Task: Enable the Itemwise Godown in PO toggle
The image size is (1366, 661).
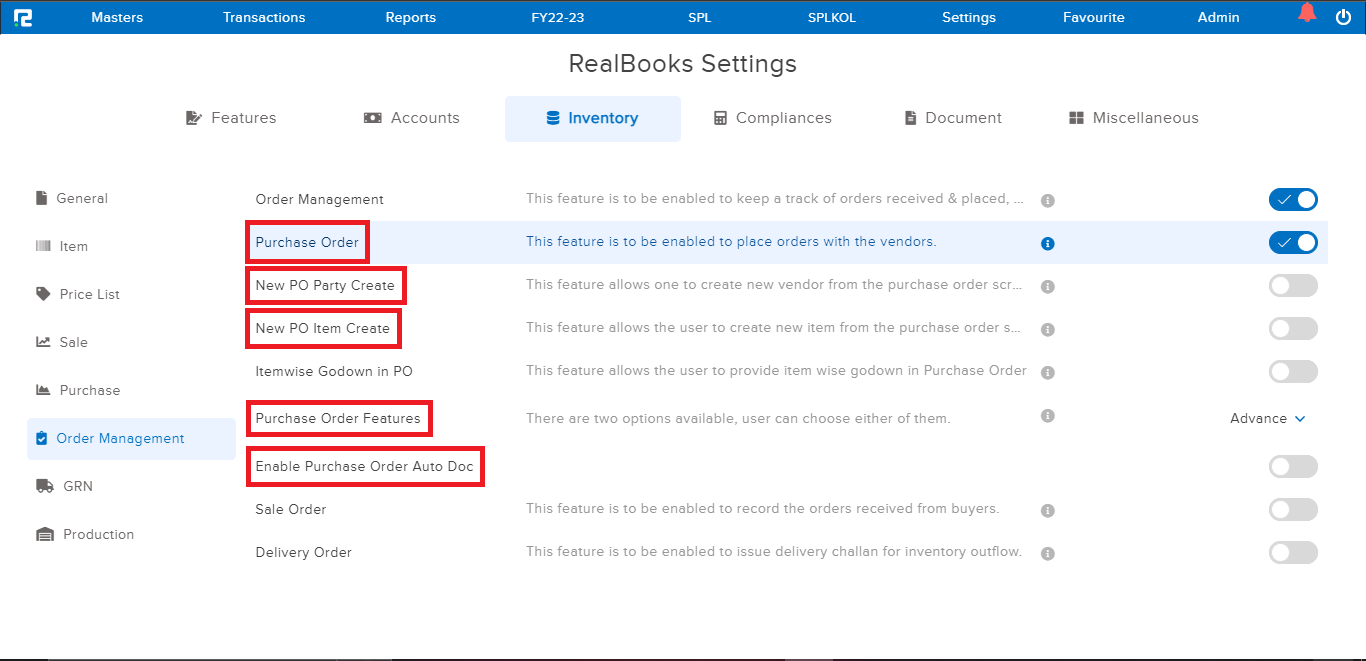Action: (x=1293, y=371)
